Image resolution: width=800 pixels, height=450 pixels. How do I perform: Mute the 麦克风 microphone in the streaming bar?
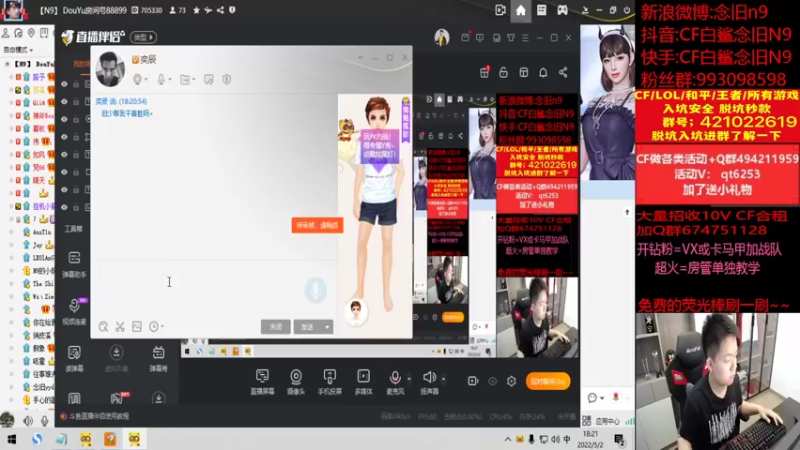pyautogui.click(x=395, y=382)
